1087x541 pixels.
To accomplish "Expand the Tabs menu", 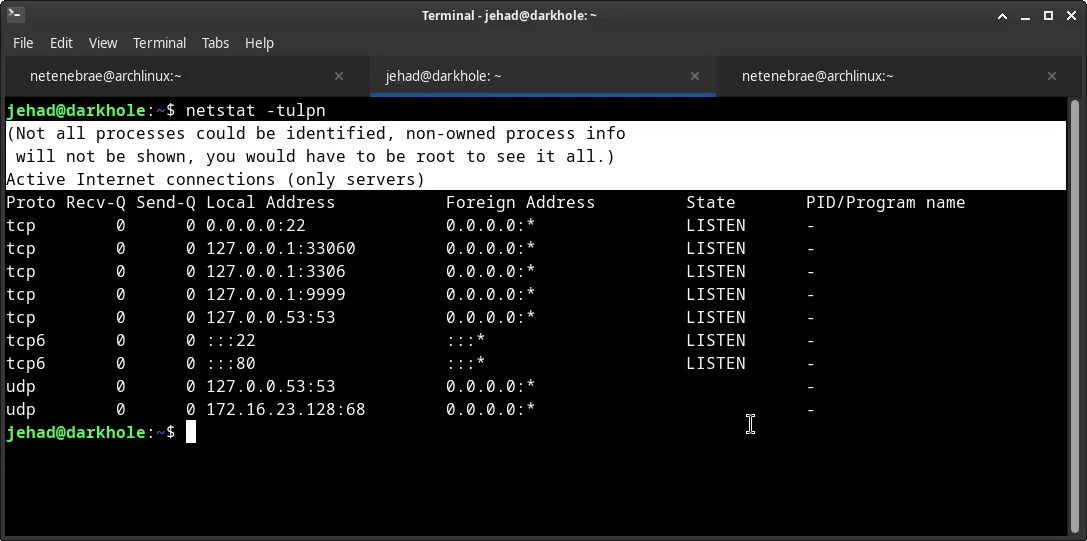I will [x=215, y=43].
